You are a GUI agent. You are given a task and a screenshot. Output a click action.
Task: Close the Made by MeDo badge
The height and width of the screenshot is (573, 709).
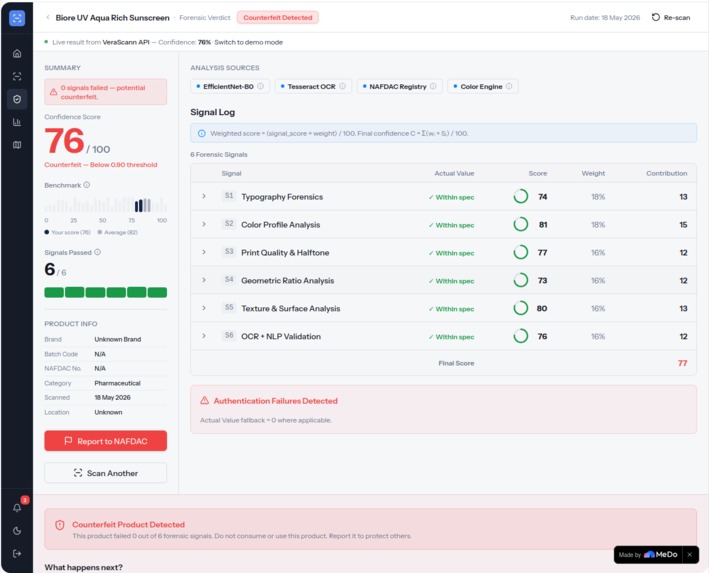690,554
